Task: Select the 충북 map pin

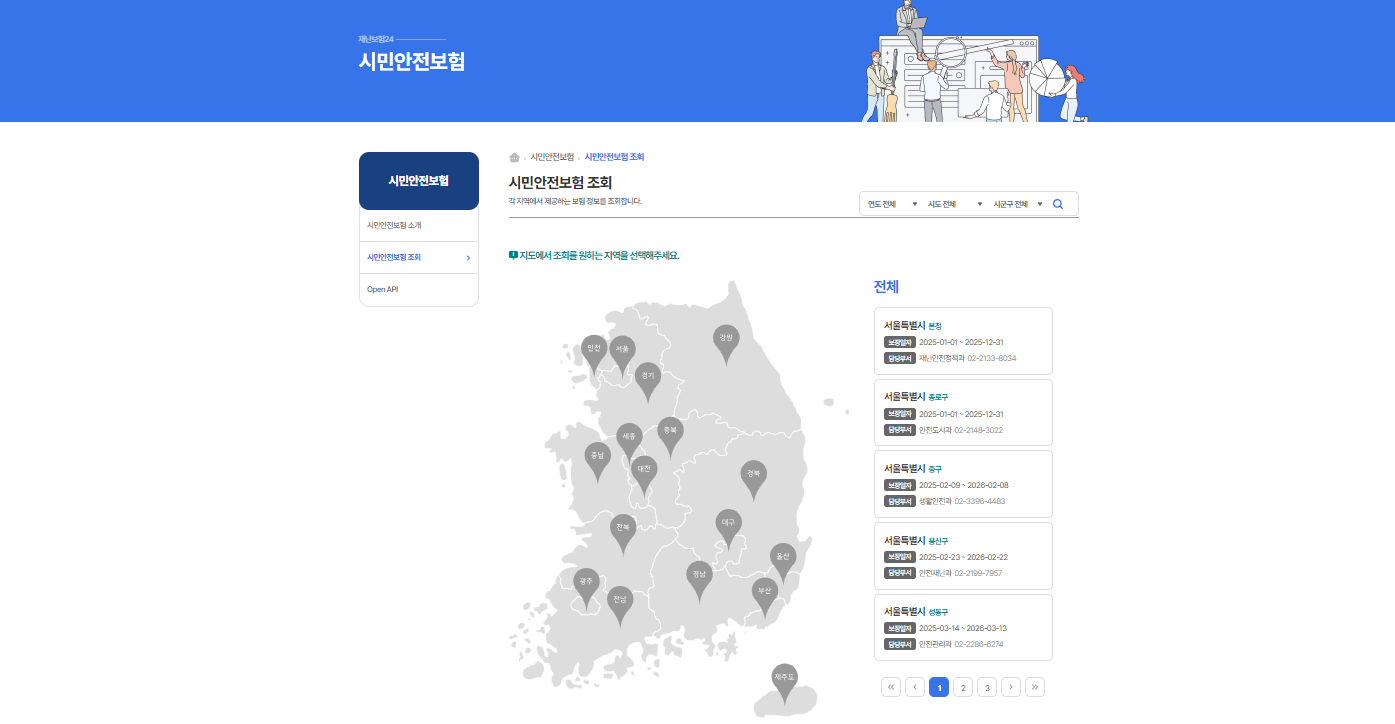Action: tap(670, 436)
